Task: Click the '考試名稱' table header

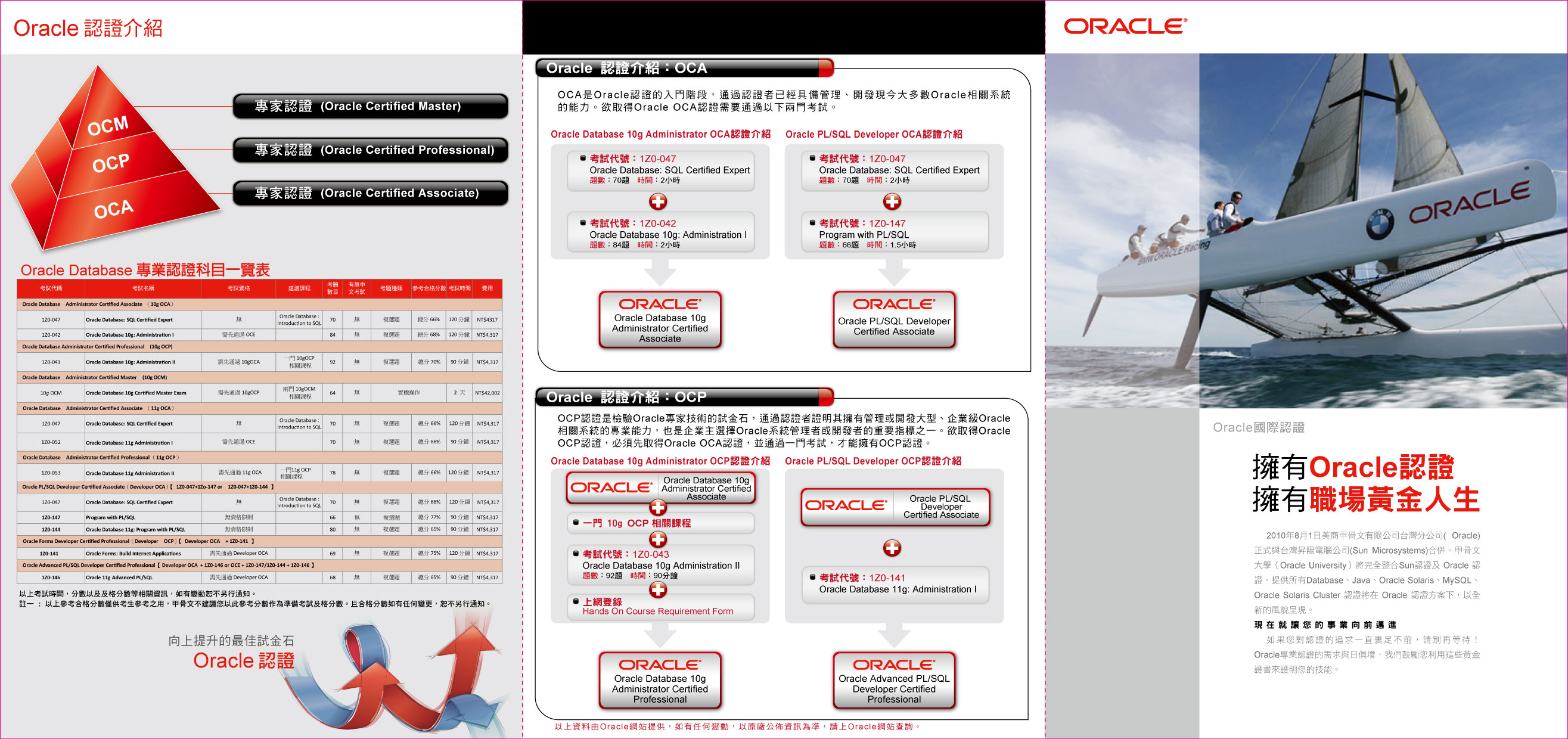Action: 143,288
